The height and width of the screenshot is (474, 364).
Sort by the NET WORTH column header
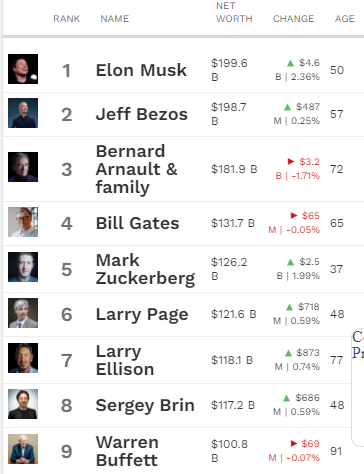pyautogui.click(x=234, y=12)
